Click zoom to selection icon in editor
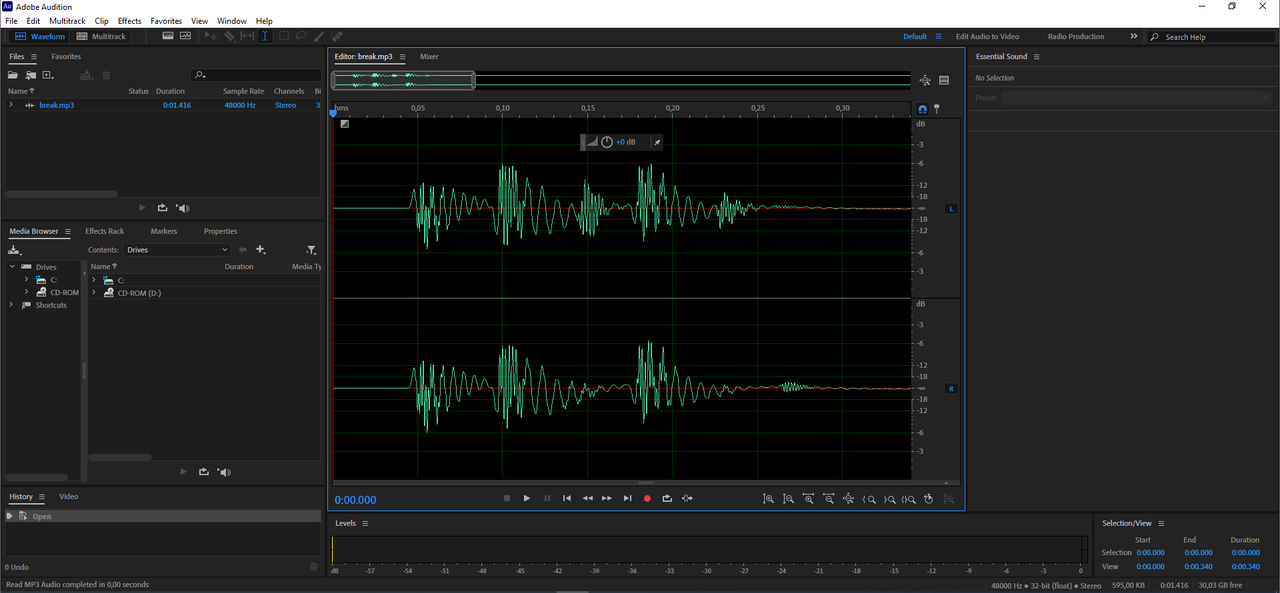Screen dimensions: 1280x593 (x=908, y=498)
